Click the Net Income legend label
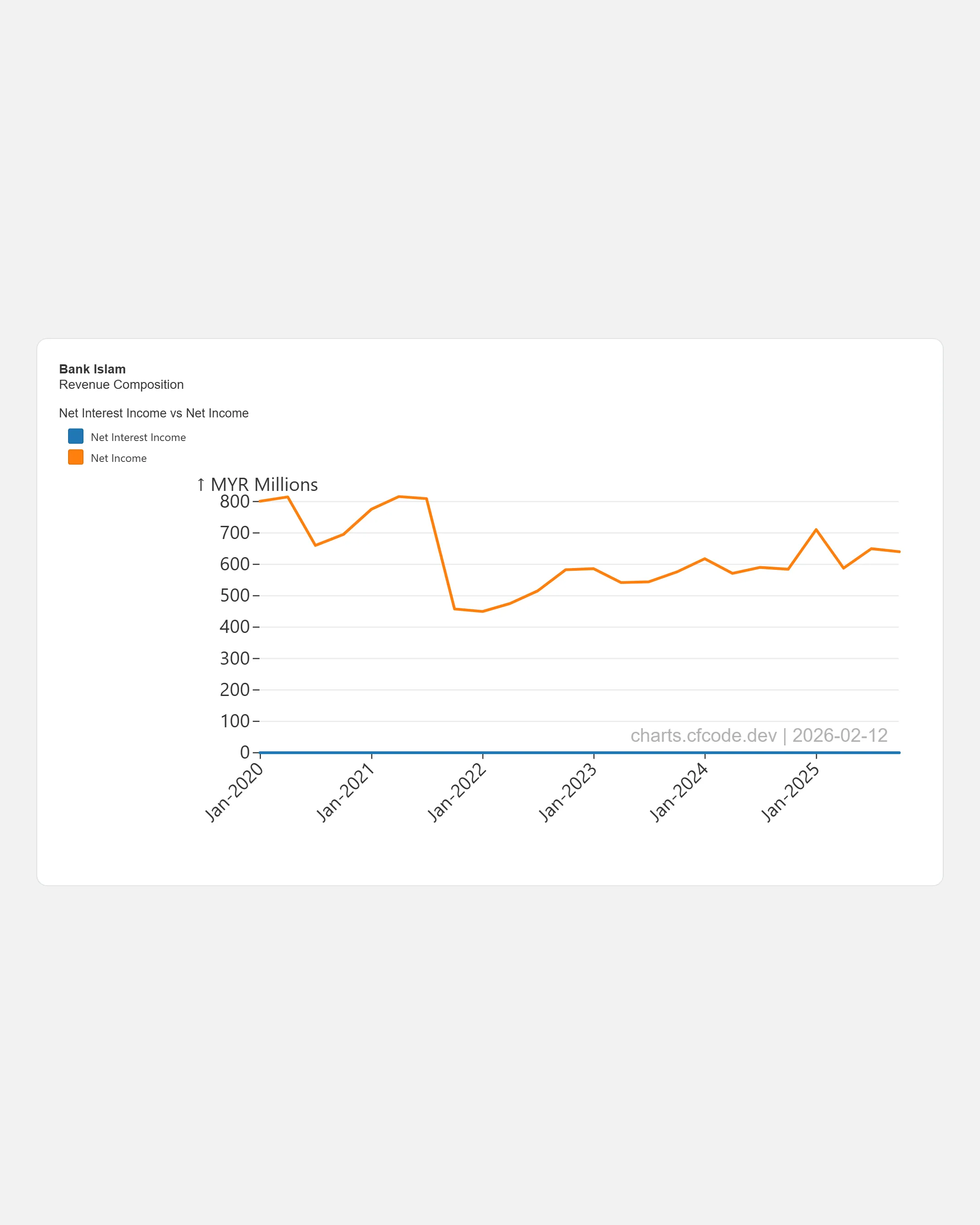The width and height of the screenshot is (980, 1225). pyautogui.click(x=119, y=459)
